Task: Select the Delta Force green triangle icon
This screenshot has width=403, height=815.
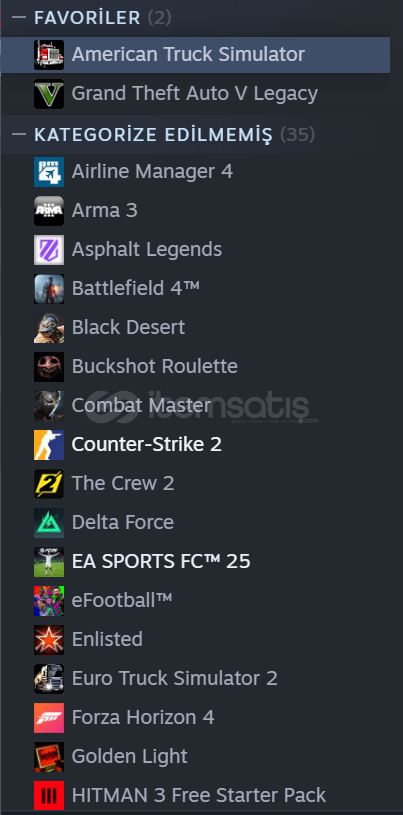Action: click(49, 522)
